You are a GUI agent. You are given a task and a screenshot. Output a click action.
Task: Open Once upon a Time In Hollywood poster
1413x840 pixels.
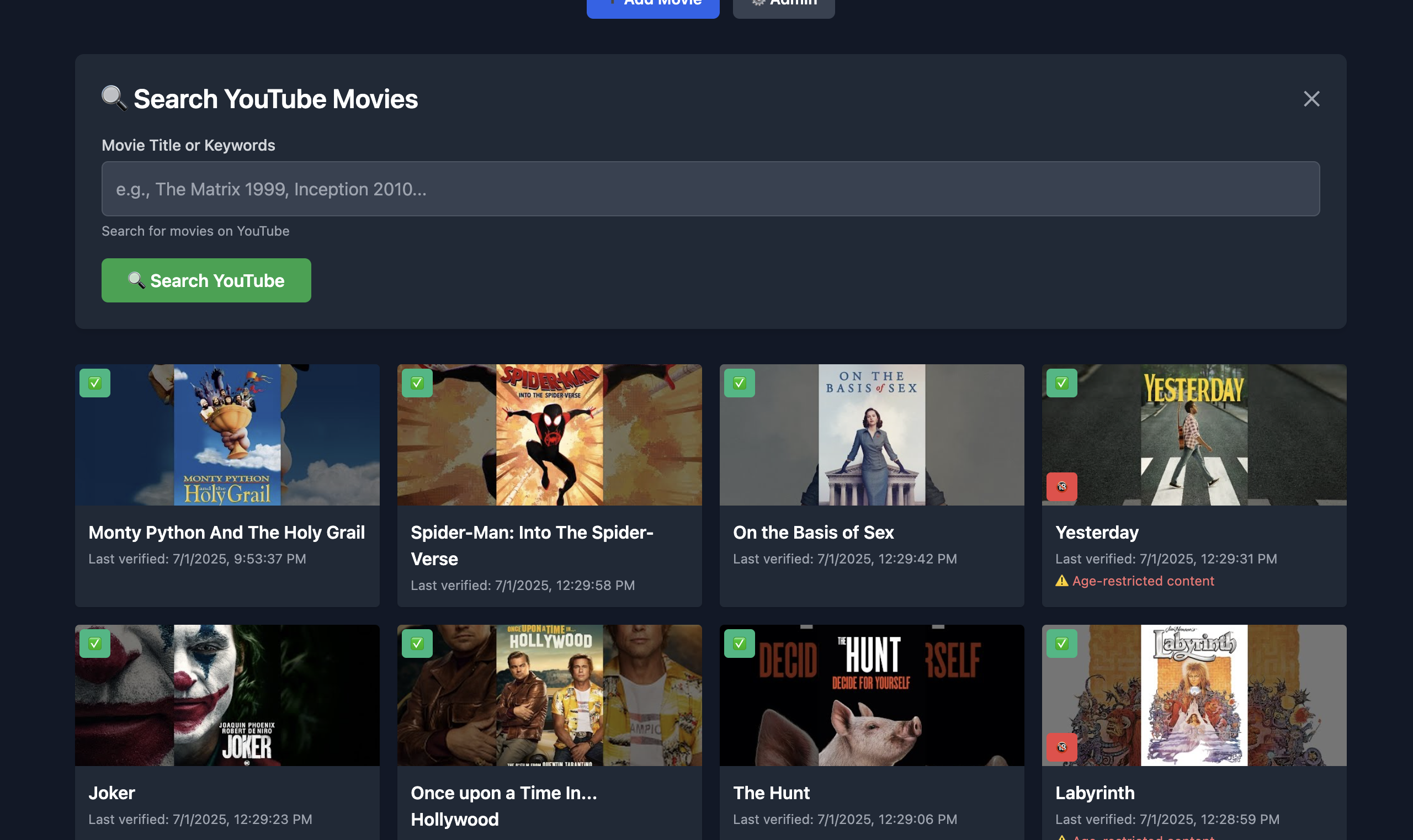549,695
